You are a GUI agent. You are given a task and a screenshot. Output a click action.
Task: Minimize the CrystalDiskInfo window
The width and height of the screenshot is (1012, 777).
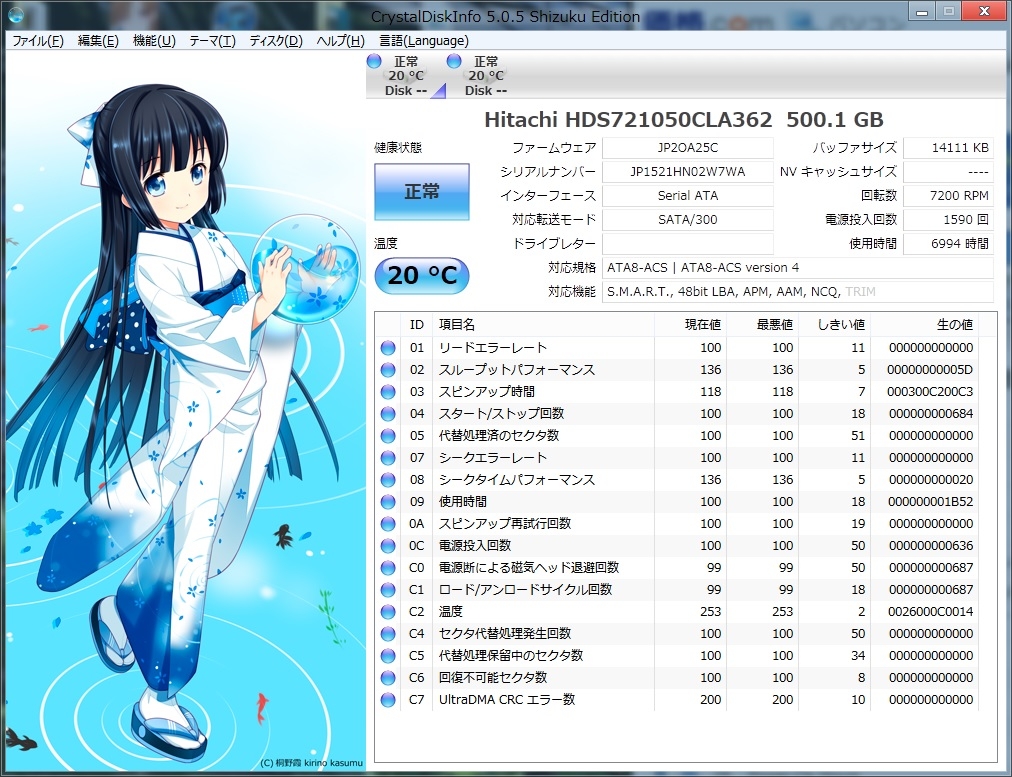point(923,11)
